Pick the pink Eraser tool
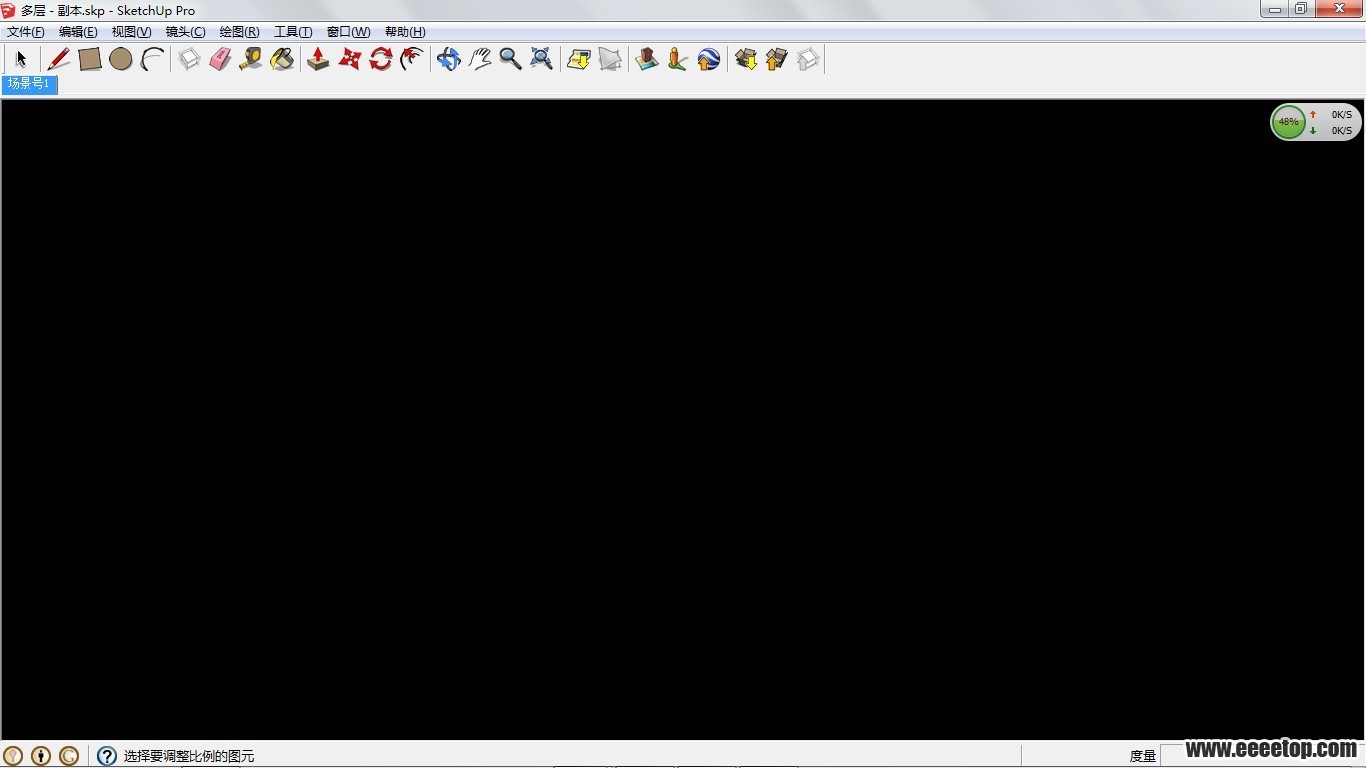The width and height of the screenshot is (1366, 768). point(220,59)
